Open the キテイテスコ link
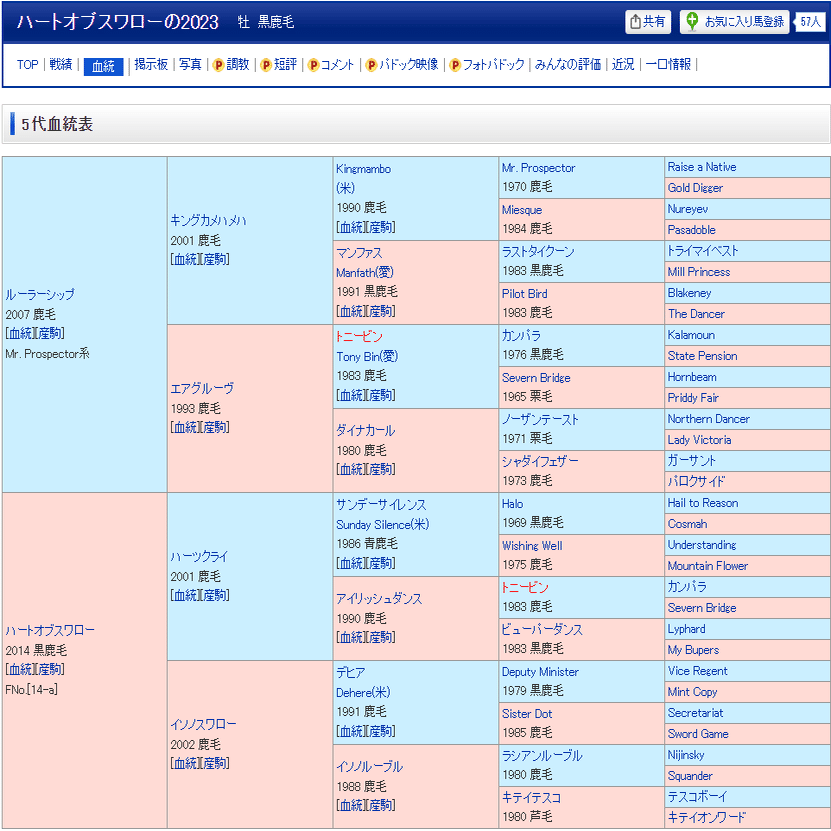The height and width of the screenshot is (831, 831). (x=531, y=798)
